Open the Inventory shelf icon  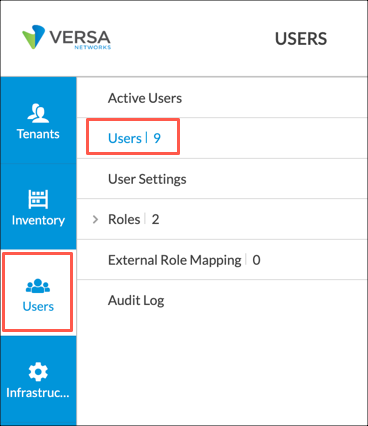click(x=38, y=199)
